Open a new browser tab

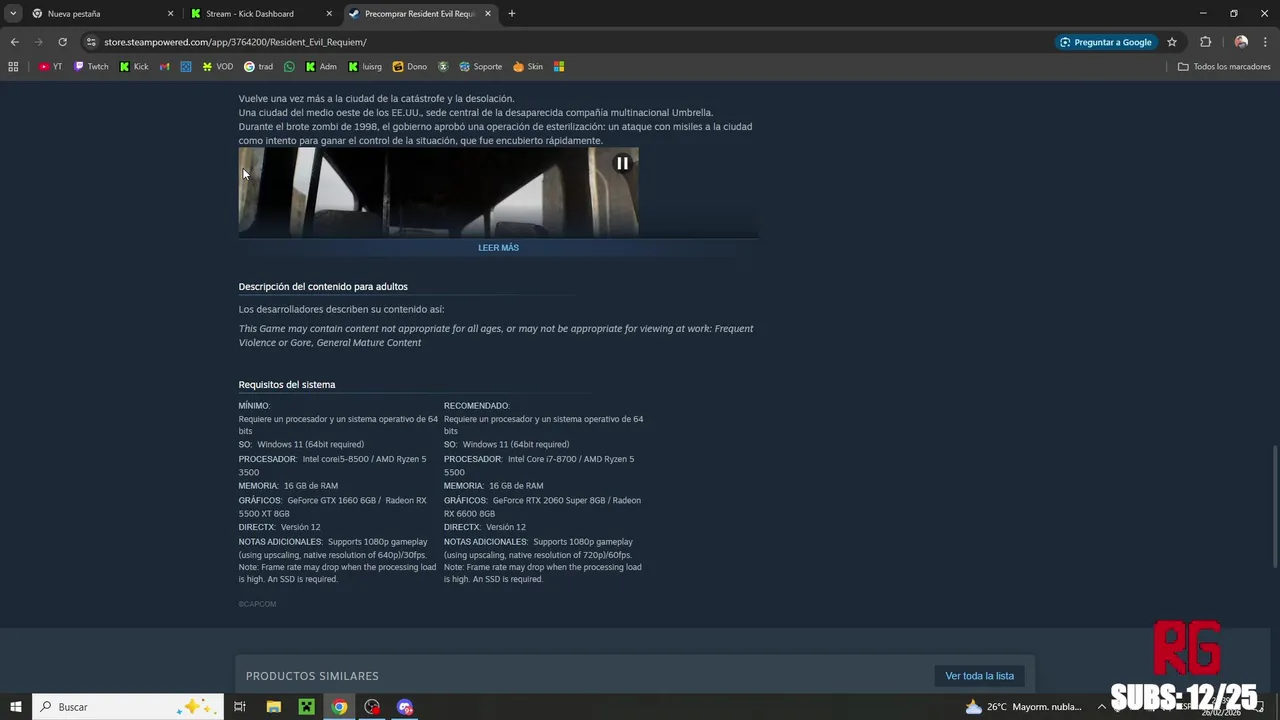click(x=512, y=14)
